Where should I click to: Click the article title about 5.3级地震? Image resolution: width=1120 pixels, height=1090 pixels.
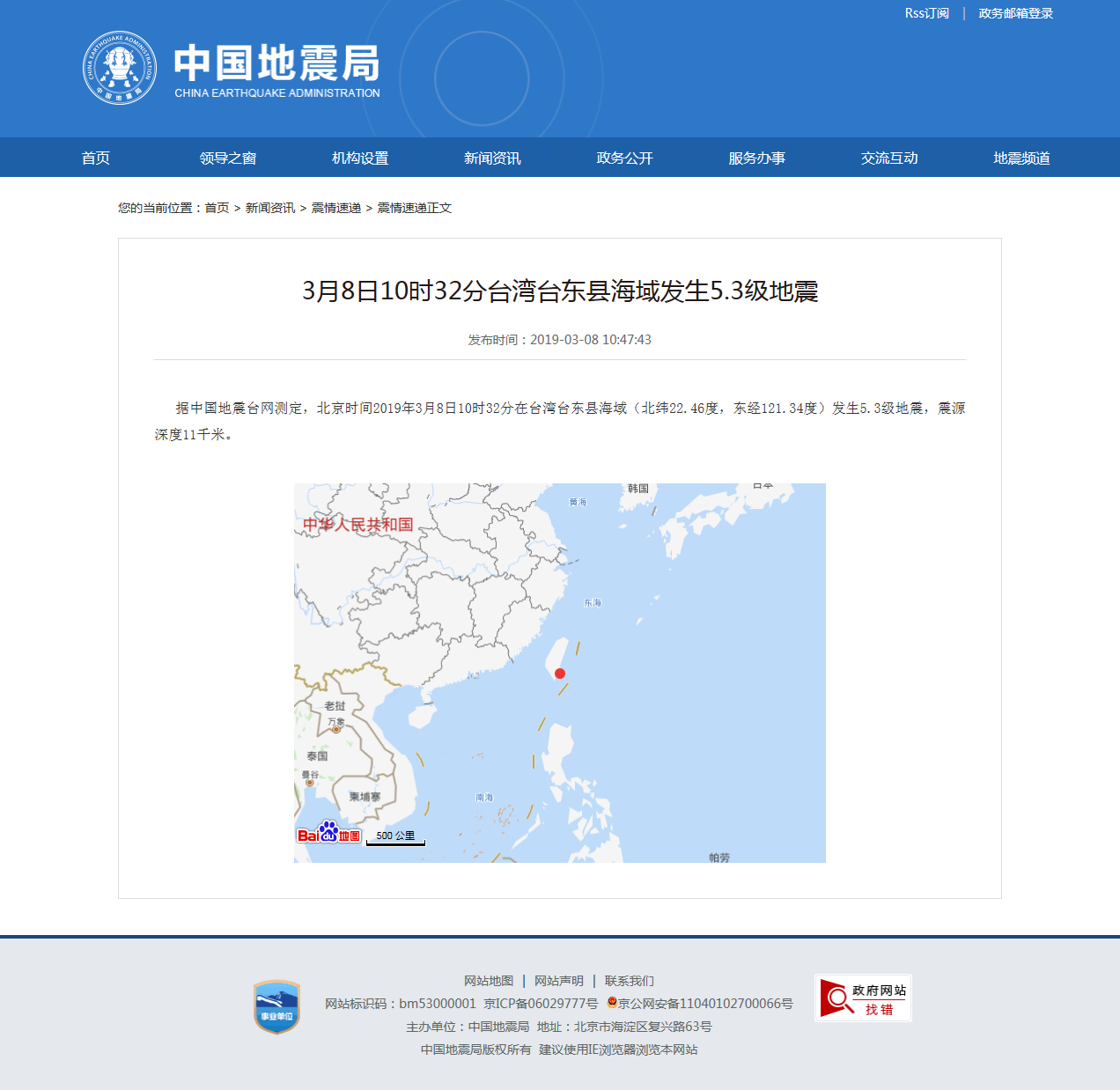(560, 291)
